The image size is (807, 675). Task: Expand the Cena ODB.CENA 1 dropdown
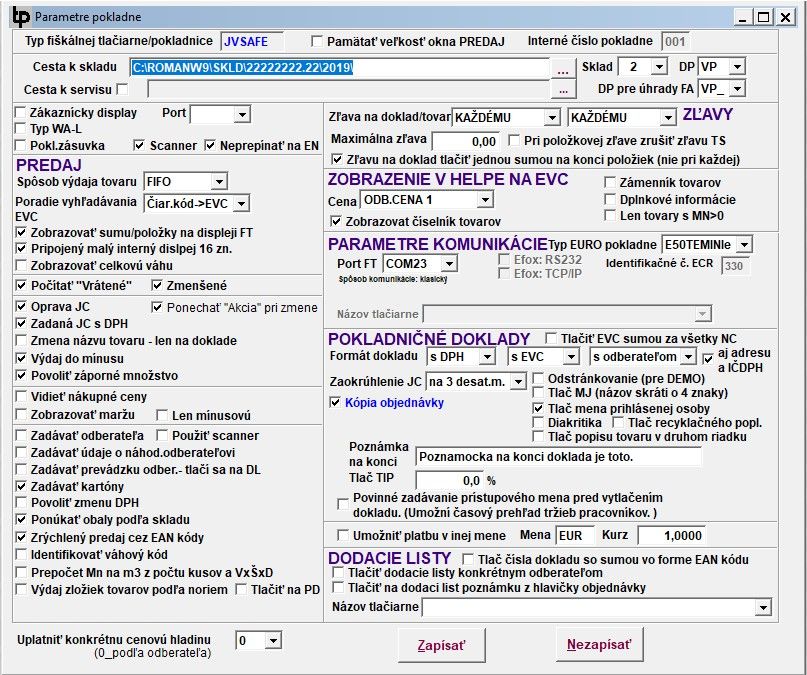coord(485,200)
